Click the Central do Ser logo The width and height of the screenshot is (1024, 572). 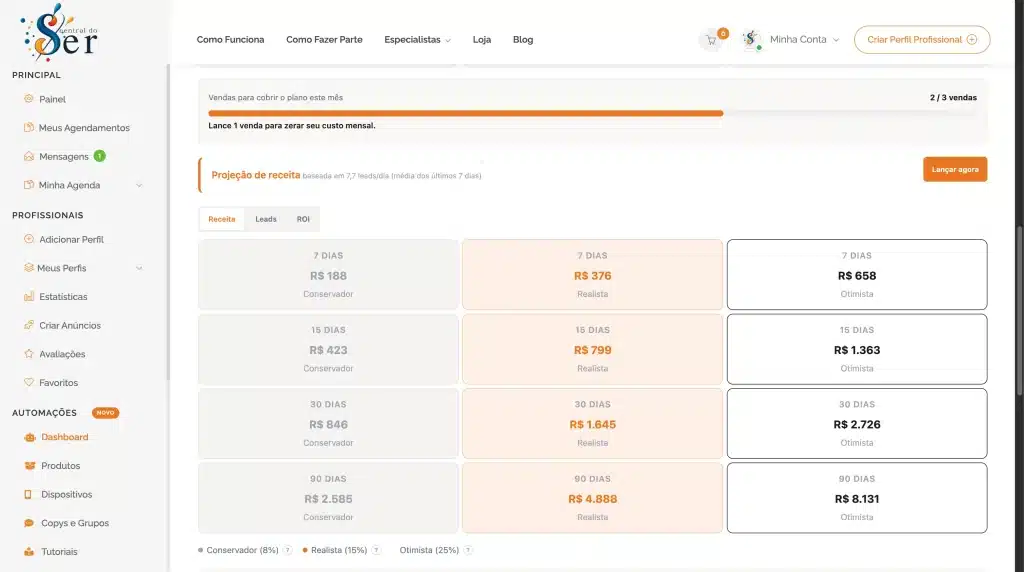pyautogui.click(x=59, y=33)
